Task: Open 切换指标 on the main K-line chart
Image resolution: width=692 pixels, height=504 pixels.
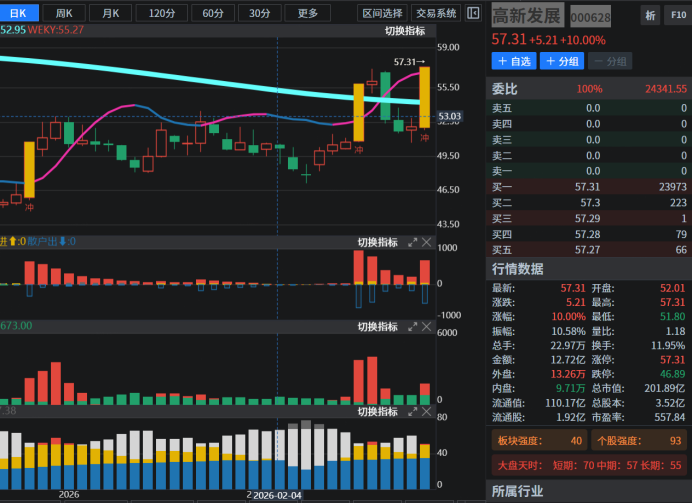Action: (x=404, y=31)
